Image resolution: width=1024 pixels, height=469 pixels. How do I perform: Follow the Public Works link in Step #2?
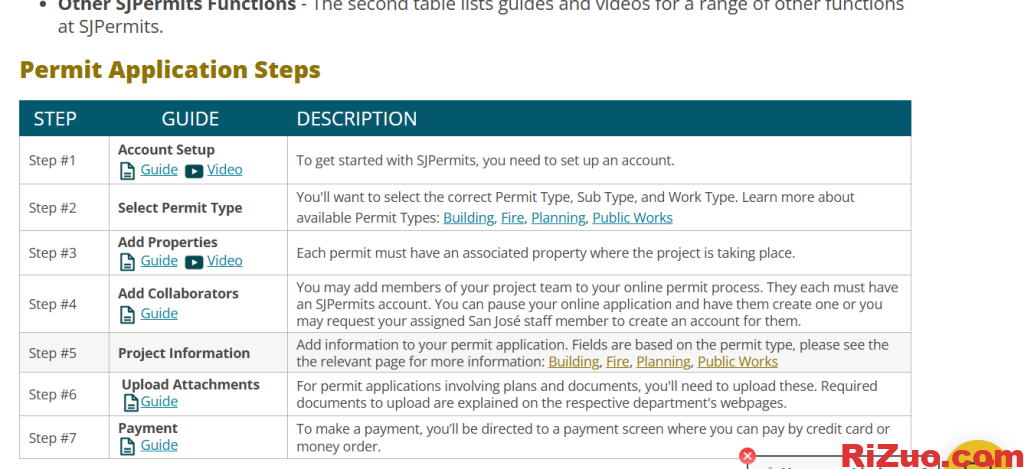click(632, 218)
